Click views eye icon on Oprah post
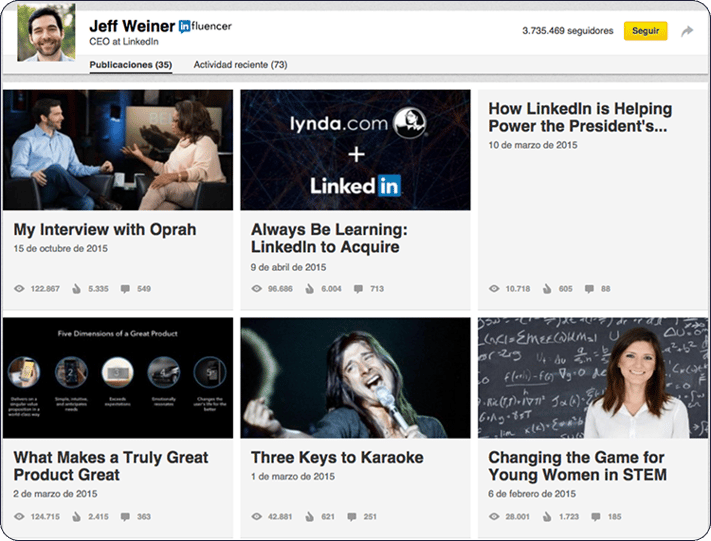The height and width of the screenshot is (541, 711). click(x=19, y=289)
